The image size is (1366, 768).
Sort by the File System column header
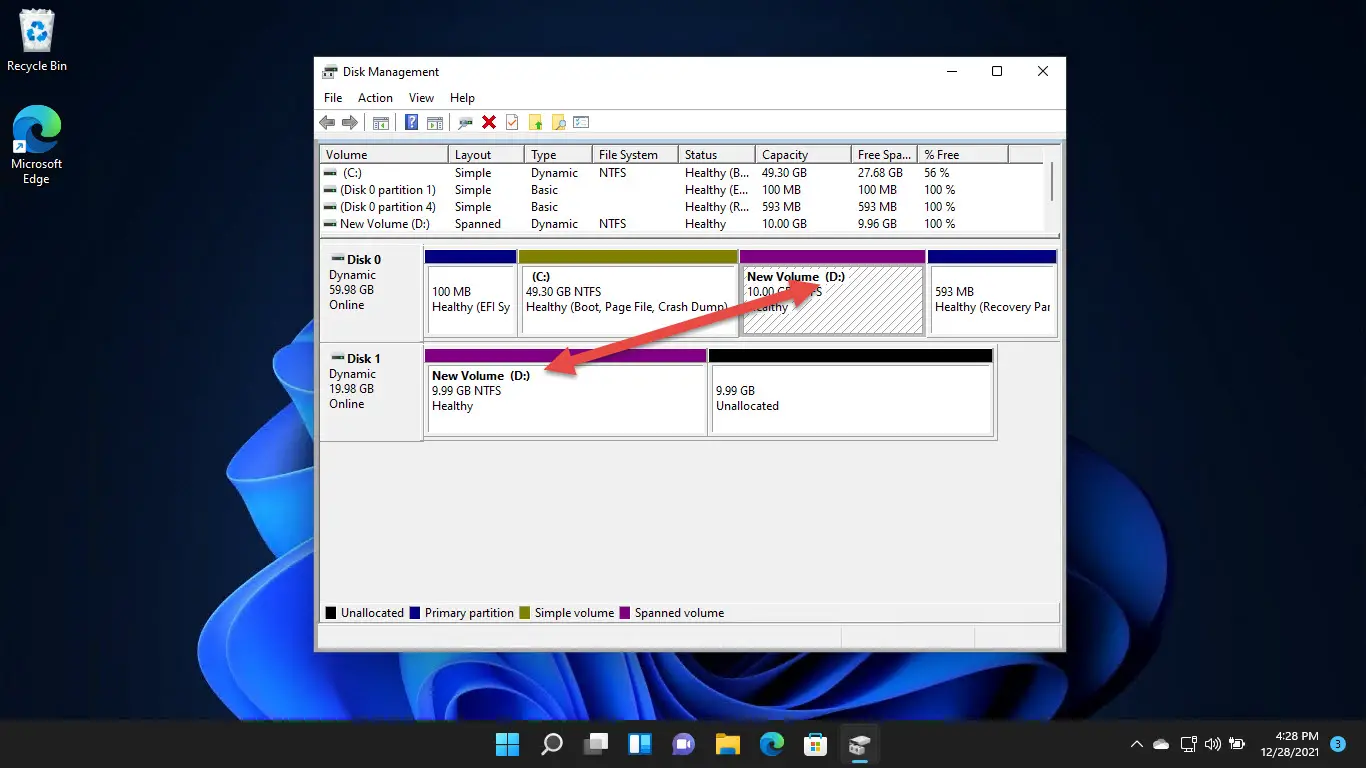click(635, 155)
